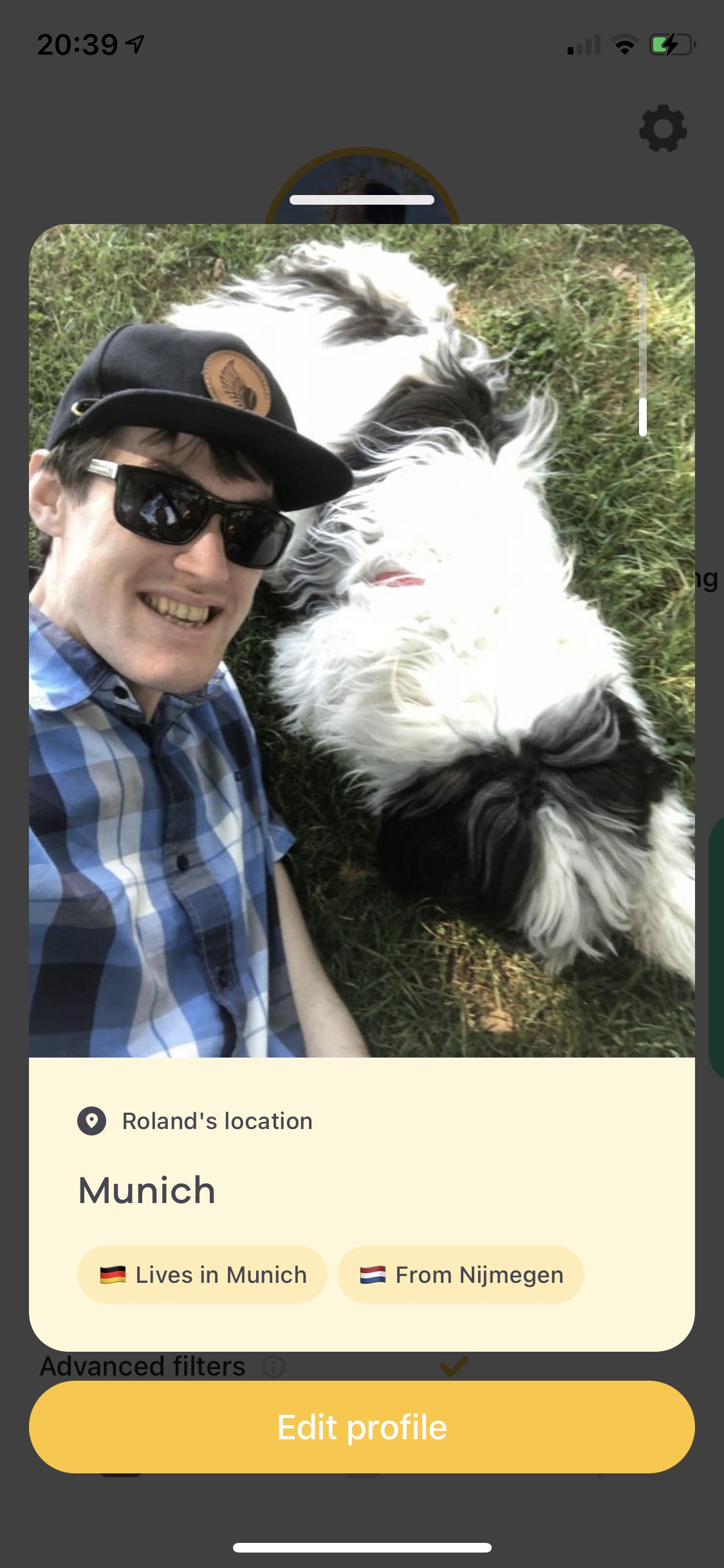
Task: Open settings via the gear icon
Action: (663, 129)
